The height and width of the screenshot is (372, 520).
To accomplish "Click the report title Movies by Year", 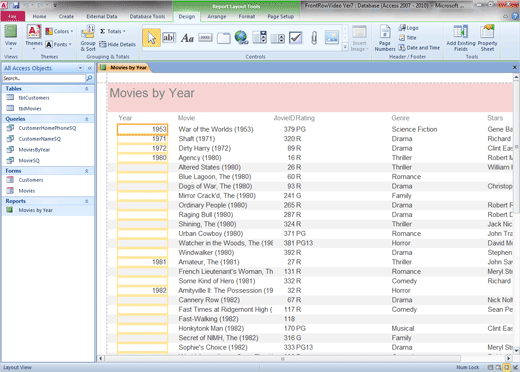I will (152, 93).
